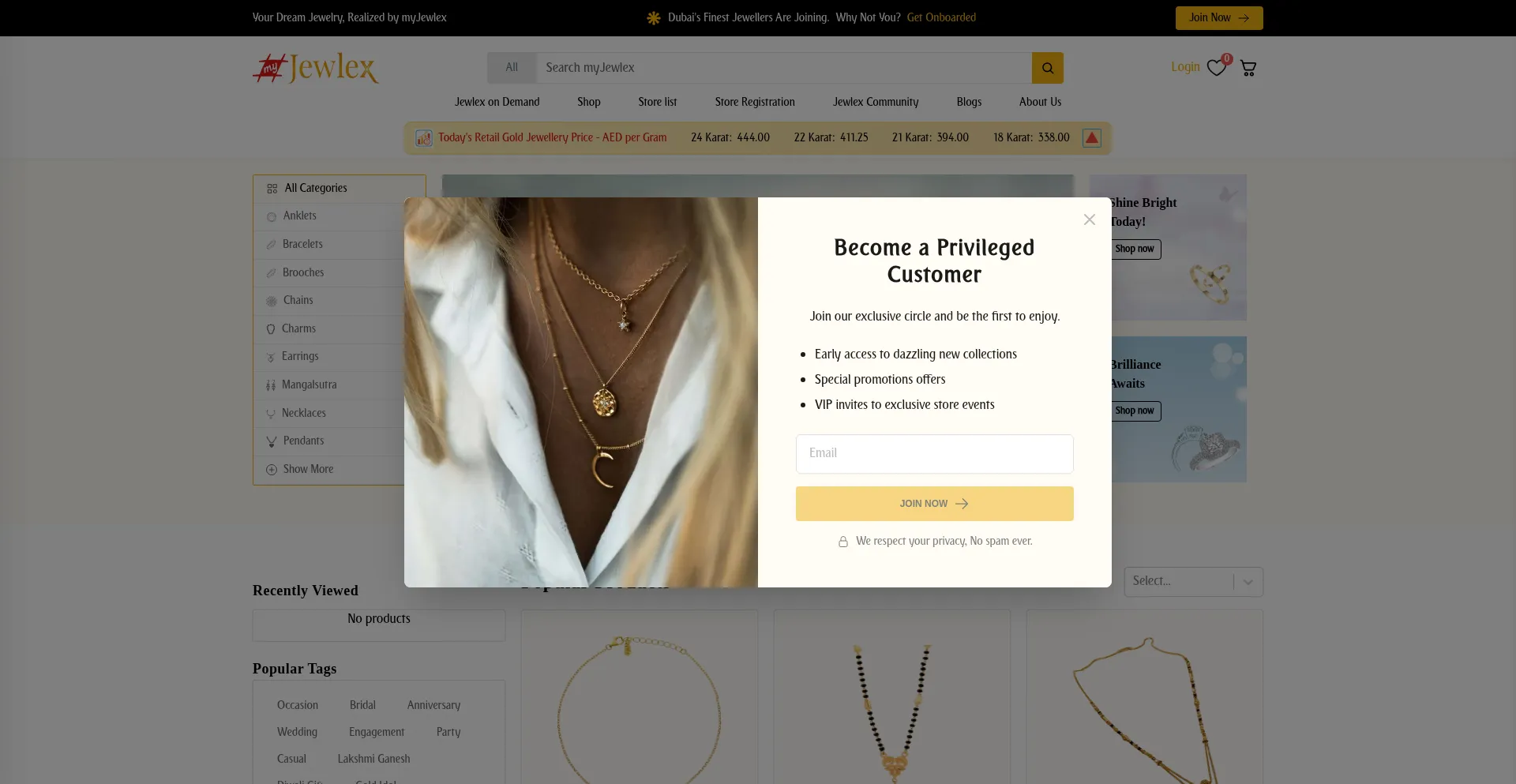This screenshot has height=784, width=1516.
Task: Focus the Search myJewlex field
Action: 784,68
